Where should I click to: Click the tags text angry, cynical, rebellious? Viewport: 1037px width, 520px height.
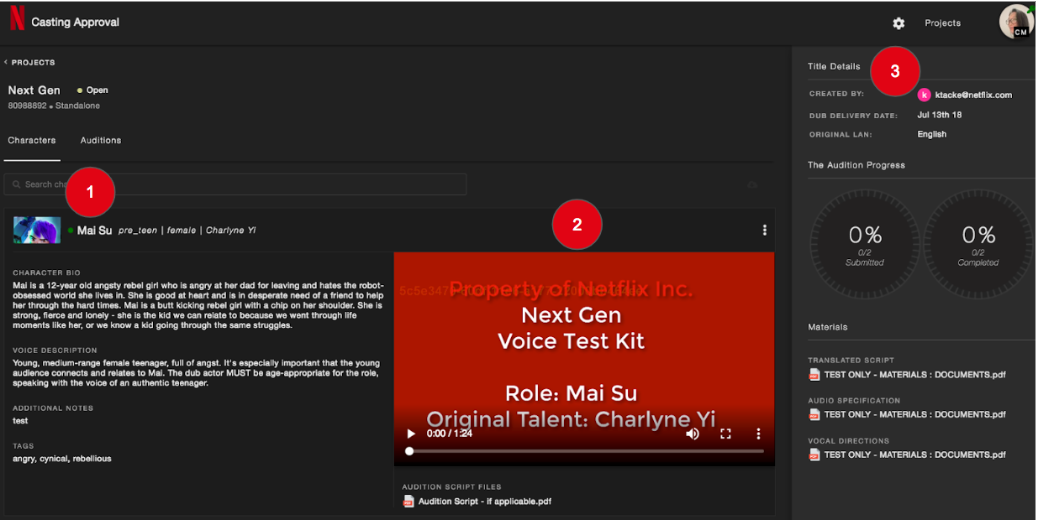click(x=62, y=458)
